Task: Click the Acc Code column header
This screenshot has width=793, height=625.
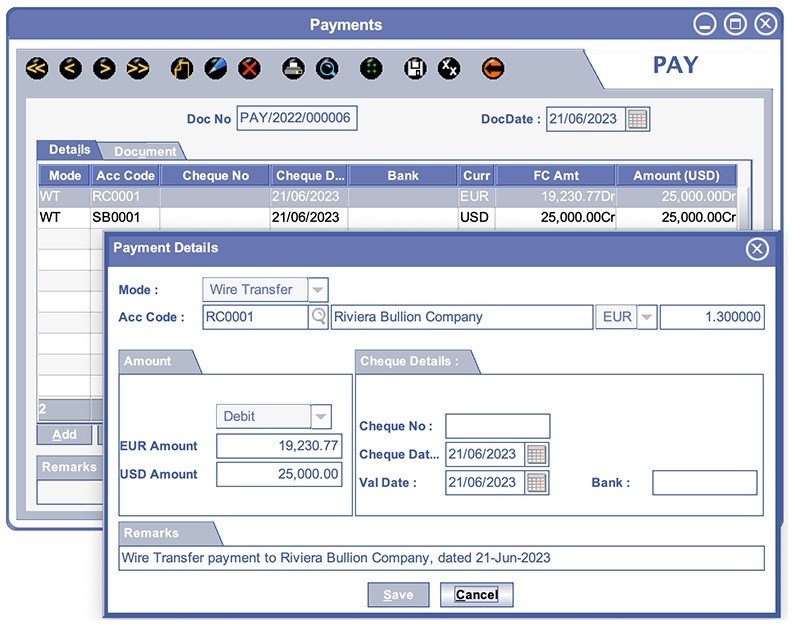Action: tap(125, 176)
